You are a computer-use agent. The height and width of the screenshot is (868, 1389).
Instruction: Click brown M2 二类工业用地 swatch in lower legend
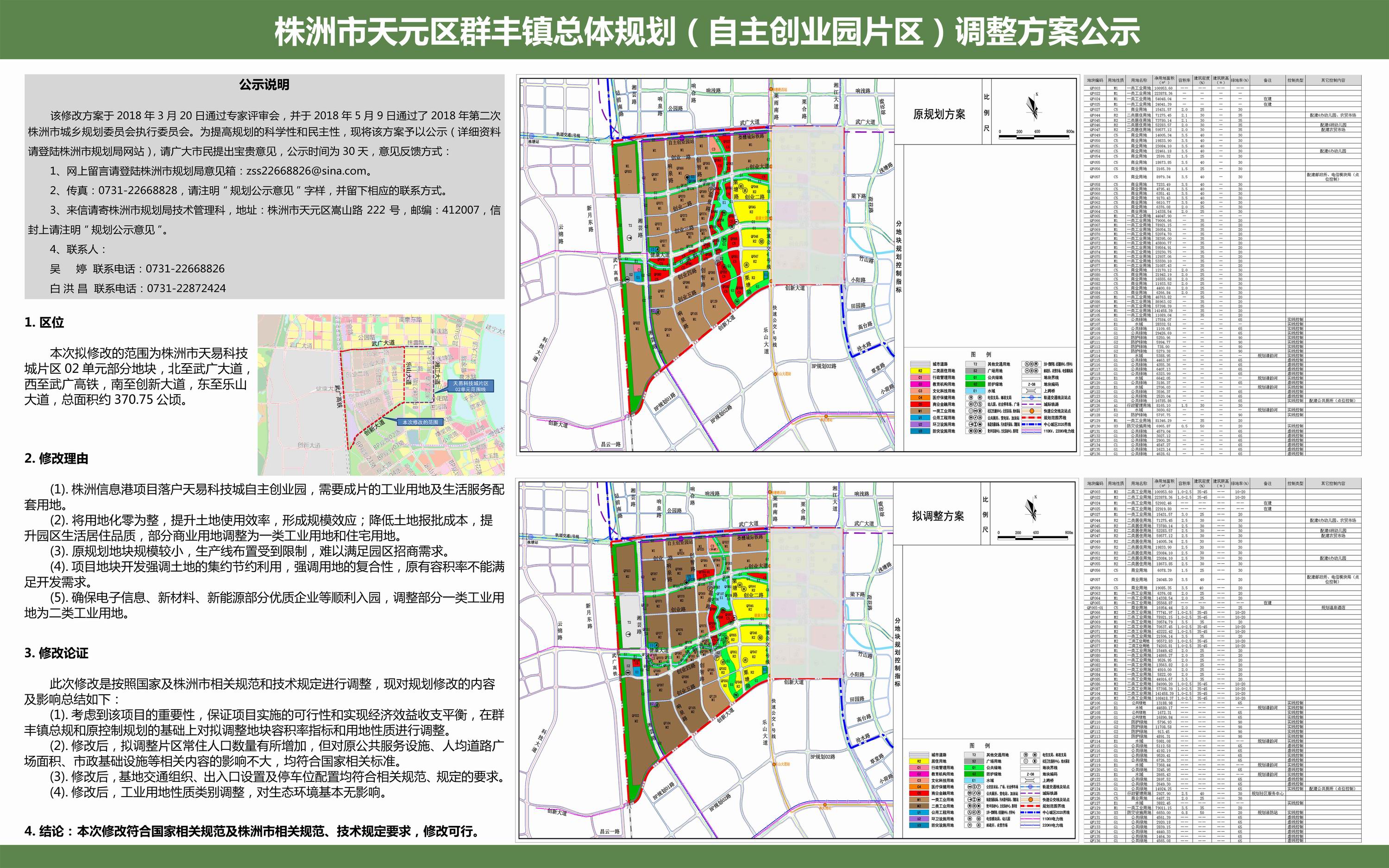coord(919,806)
